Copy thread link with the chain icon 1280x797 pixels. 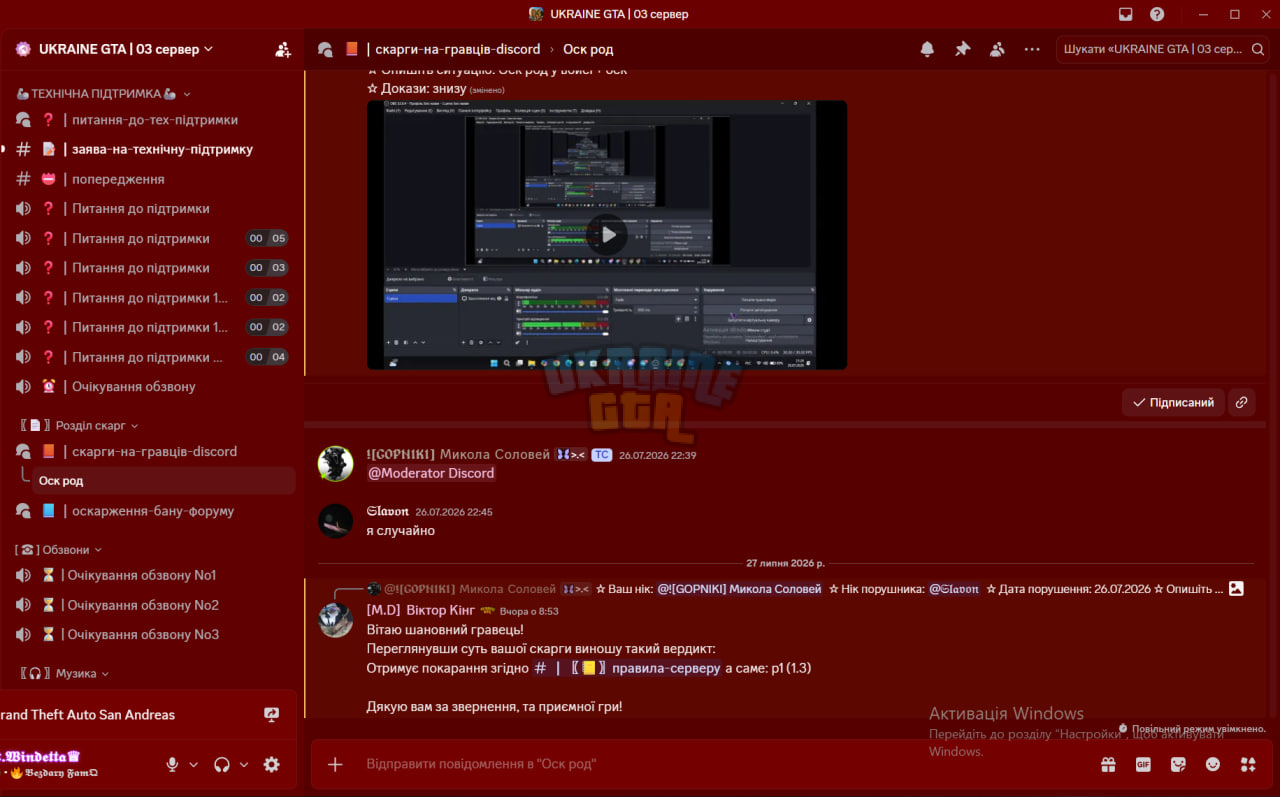pos(1241,402)
